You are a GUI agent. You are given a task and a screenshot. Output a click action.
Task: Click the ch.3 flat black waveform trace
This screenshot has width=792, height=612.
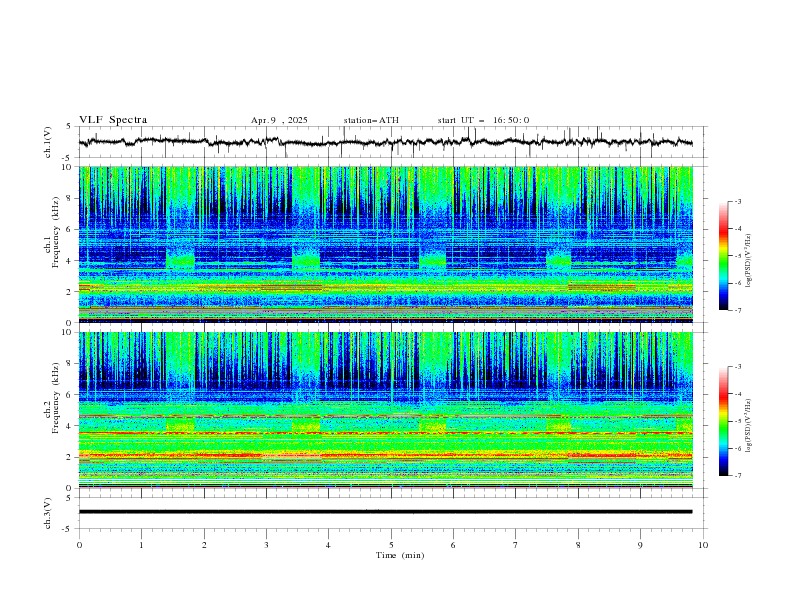tap(385, 512)
